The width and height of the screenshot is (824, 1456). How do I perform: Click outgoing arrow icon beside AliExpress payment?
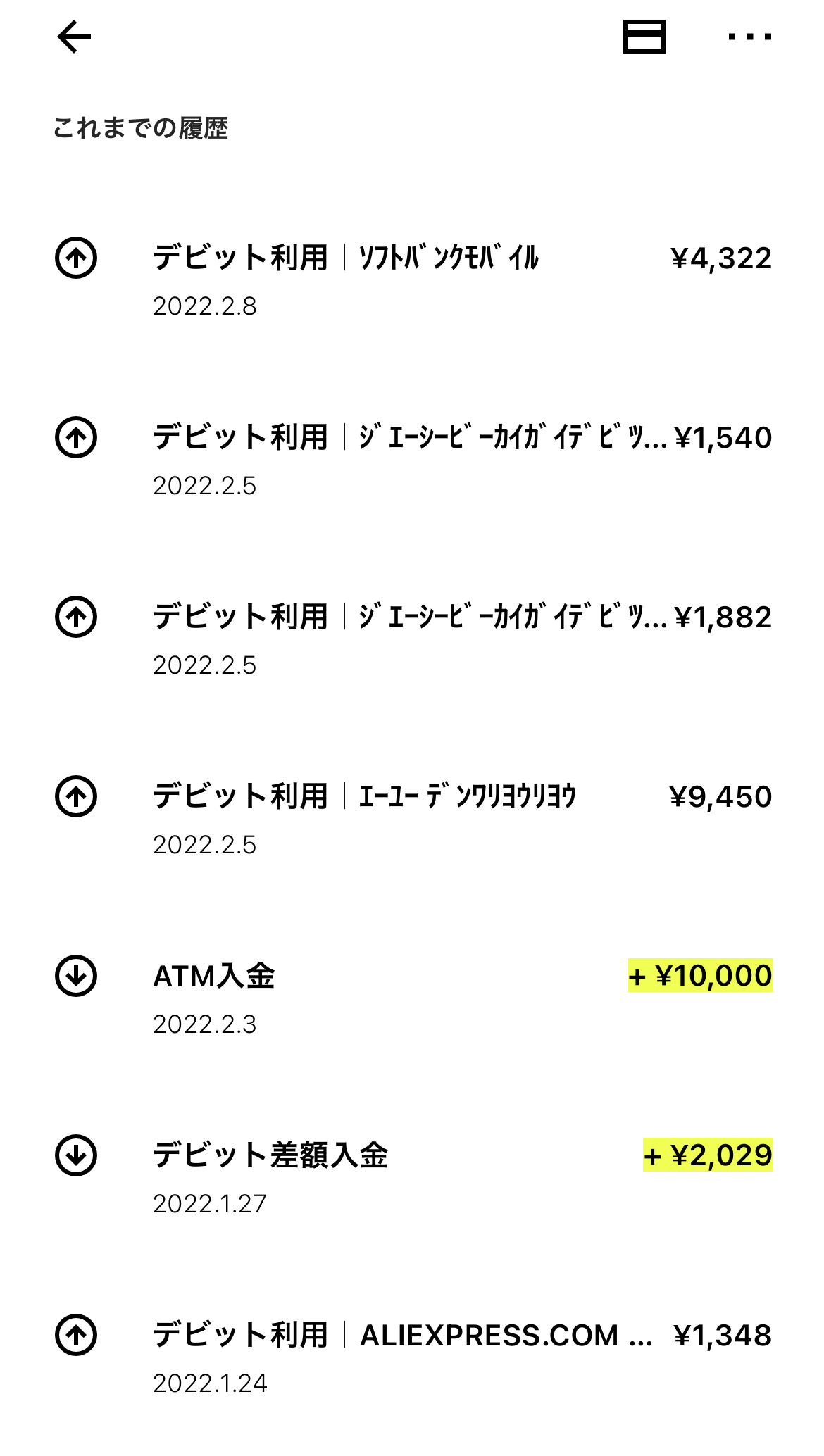click(x=76, y=1335)
